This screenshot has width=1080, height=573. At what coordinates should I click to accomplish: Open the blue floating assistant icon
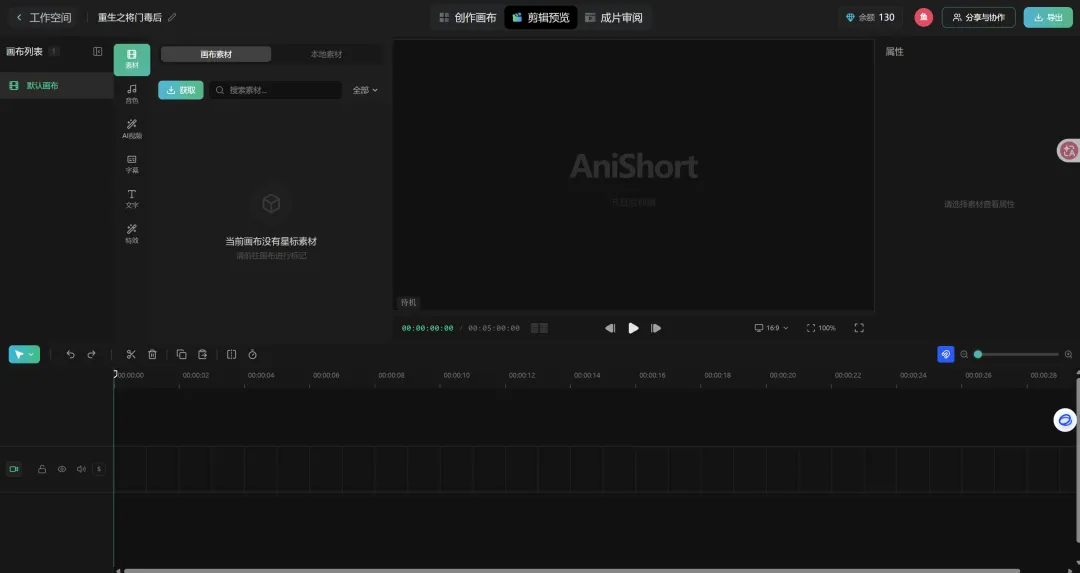[x=1065, y=419]
